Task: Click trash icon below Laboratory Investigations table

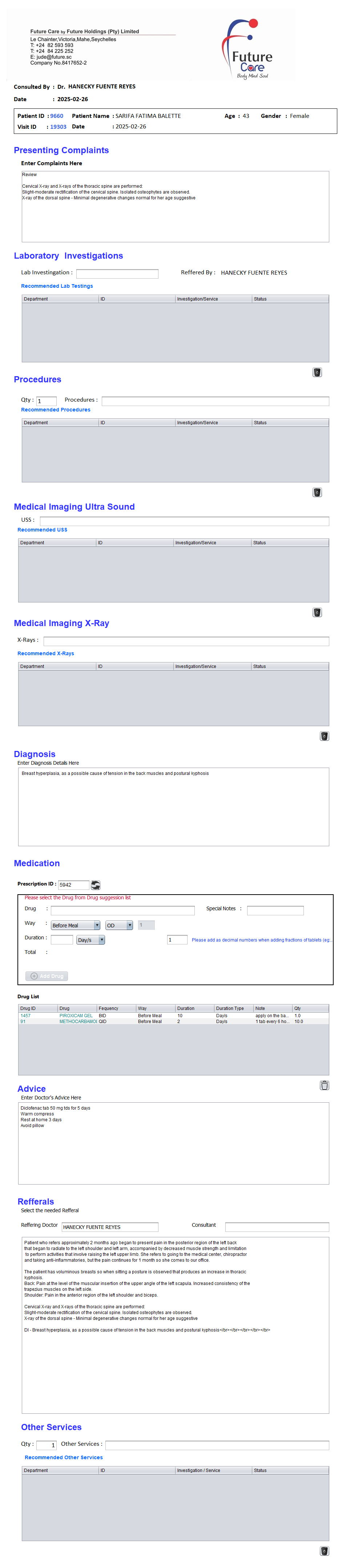Action: pos(317,373)
